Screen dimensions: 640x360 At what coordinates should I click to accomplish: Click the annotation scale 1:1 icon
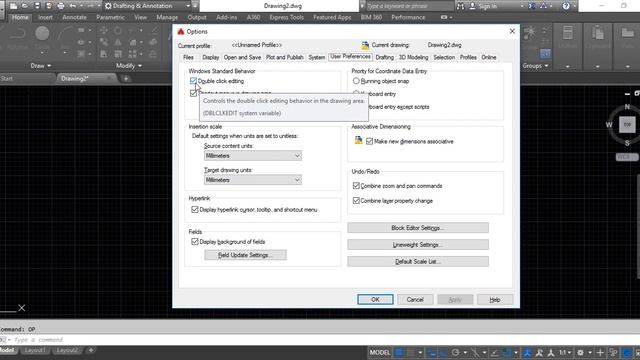pyautogui.click(x=563, y=352)
